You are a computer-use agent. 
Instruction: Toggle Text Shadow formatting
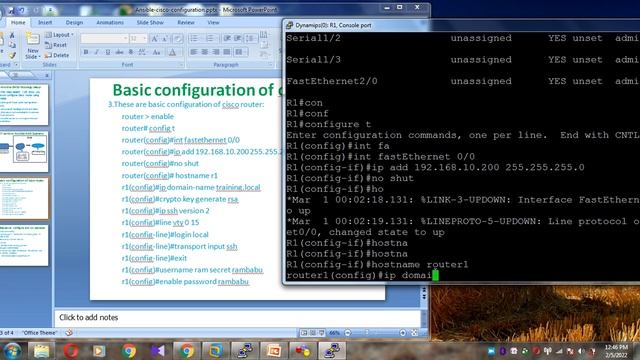click(131, 52)
